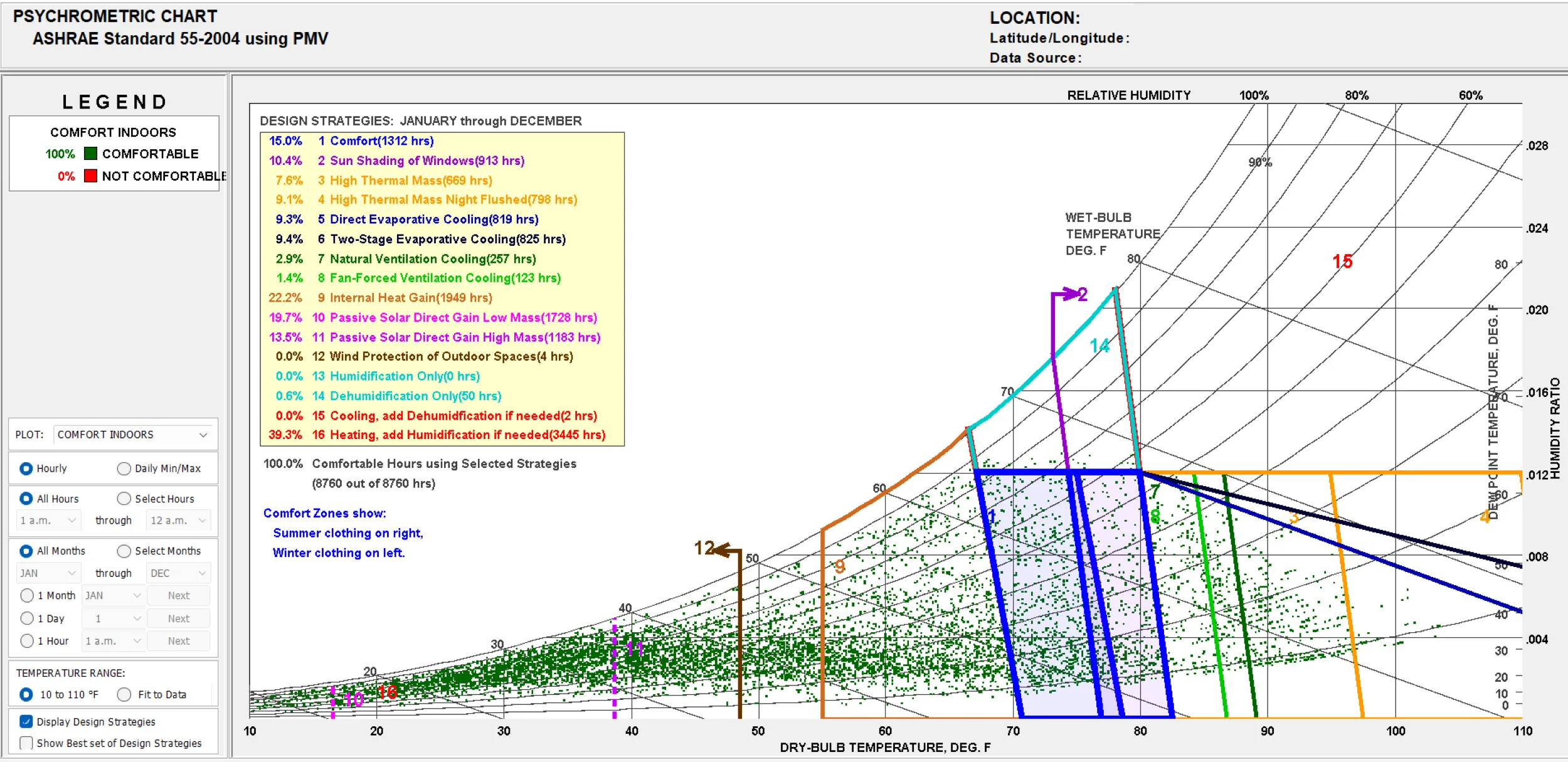The image size is (1568, 762).
Task: Select strategy 10 Passive Solar Direct Gain Low Mass
Action: [x=433, y=317]
